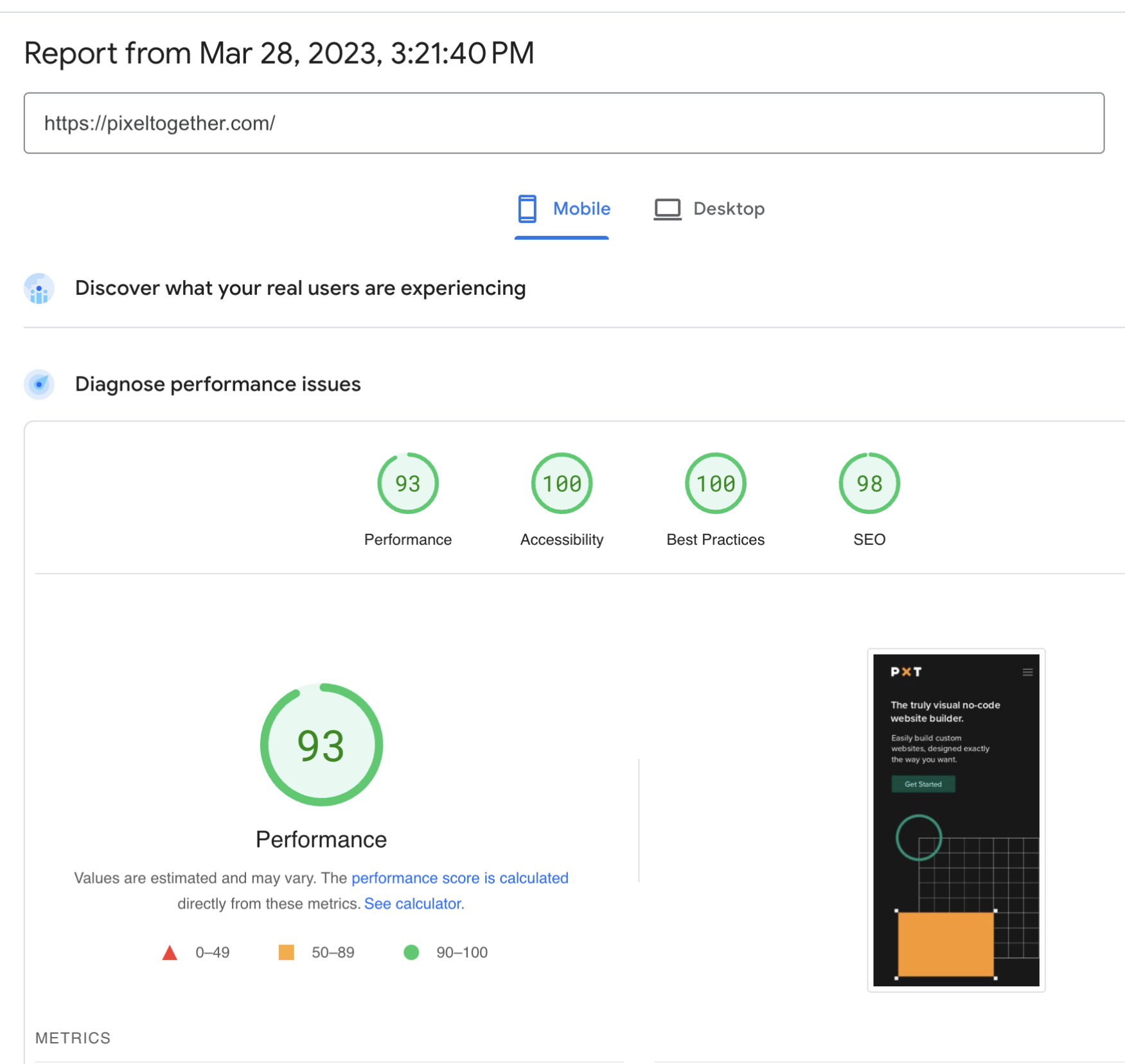The width and height of the screenshot is (1125, 1064).
Task: Select the Best Practices score gauge
Action: (x=714, y=483)
